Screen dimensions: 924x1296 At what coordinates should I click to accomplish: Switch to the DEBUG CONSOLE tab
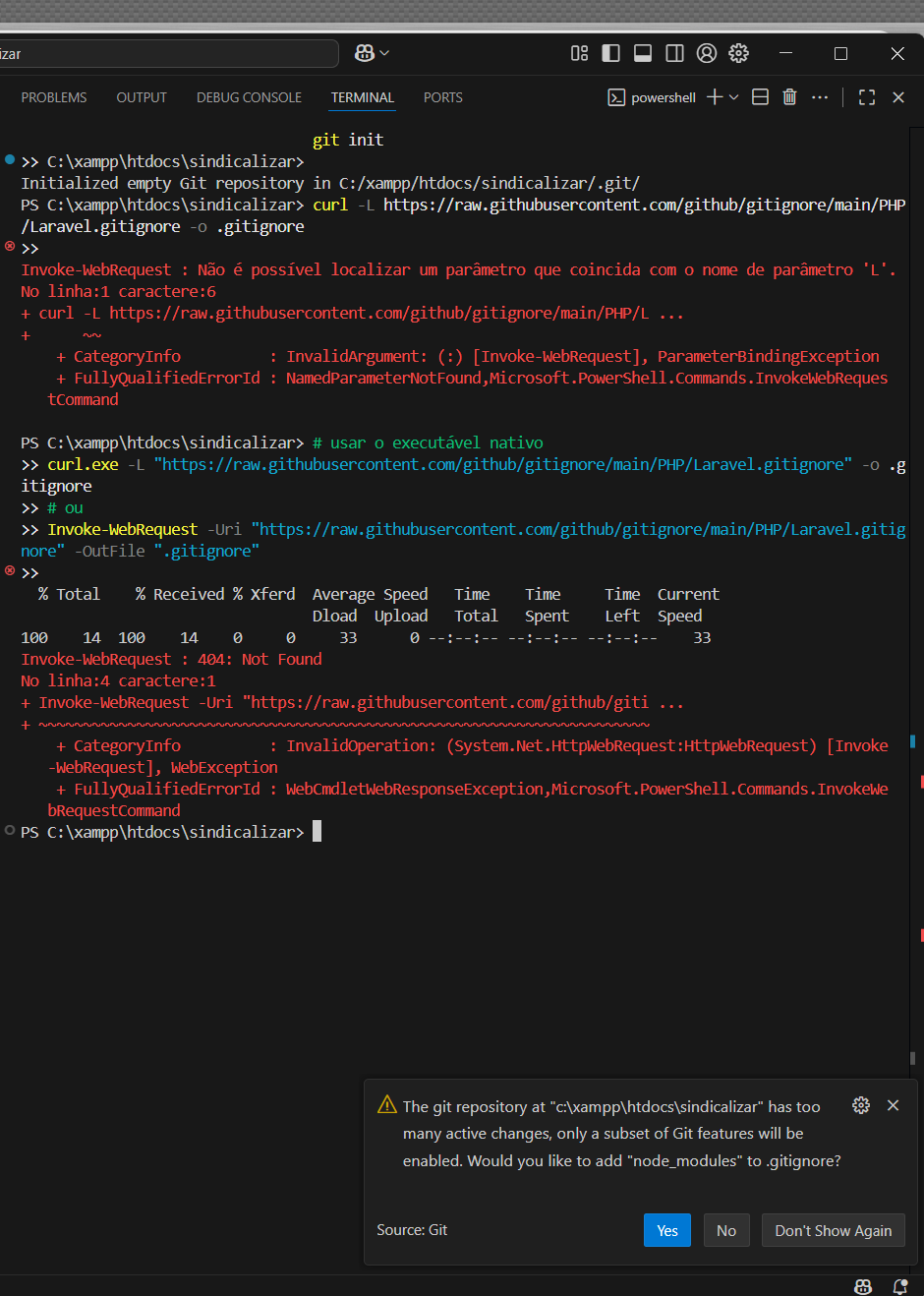coord(249,97)
